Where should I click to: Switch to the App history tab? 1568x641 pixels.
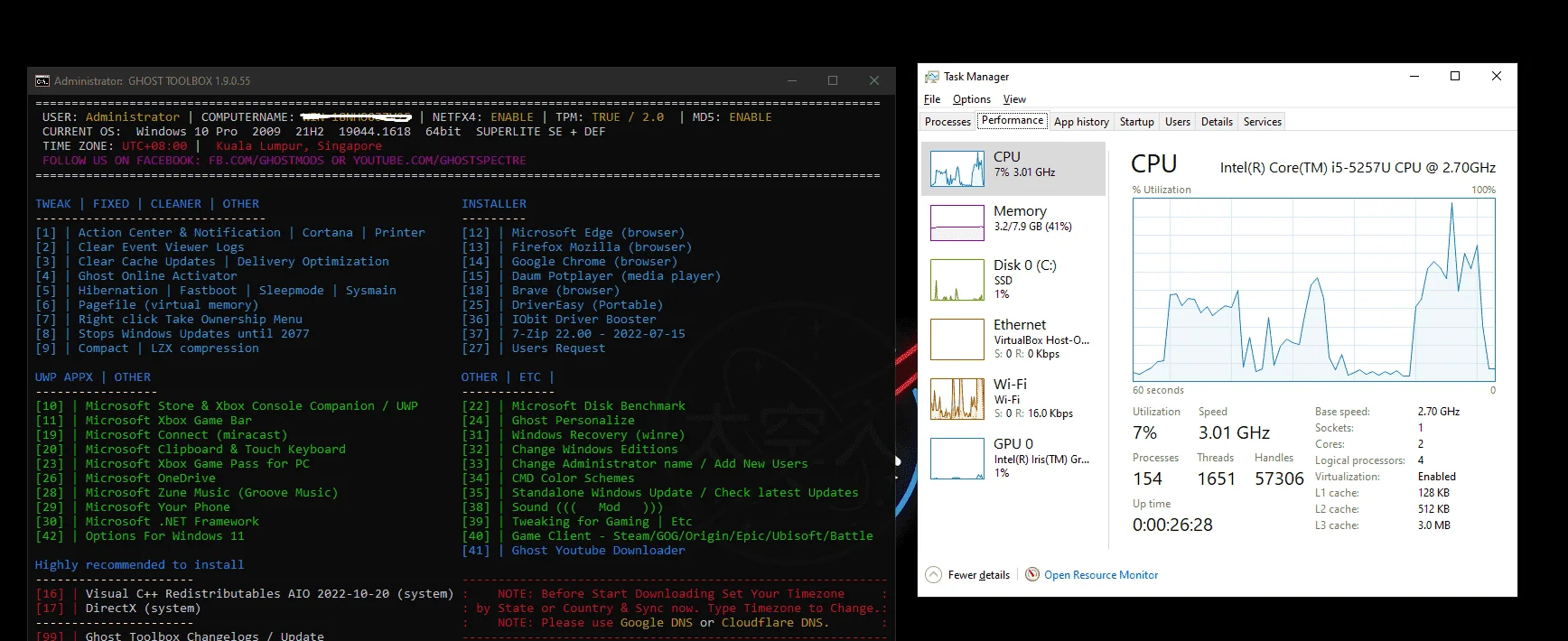pos(1081,122)
